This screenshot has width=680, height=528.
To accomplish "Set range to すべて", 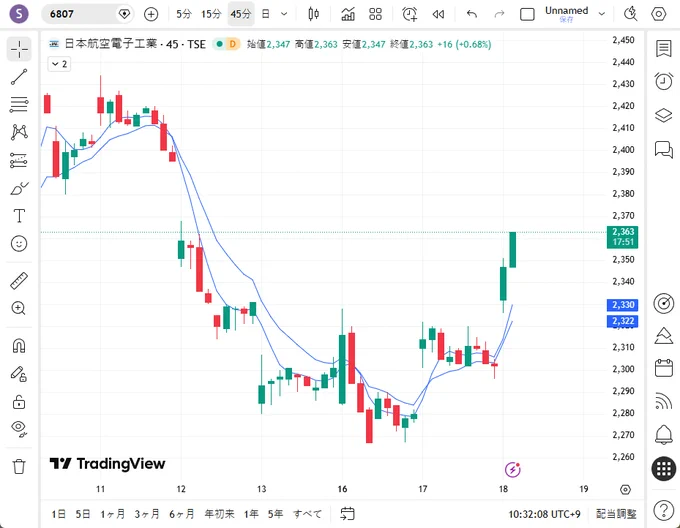I will [307, 514].
